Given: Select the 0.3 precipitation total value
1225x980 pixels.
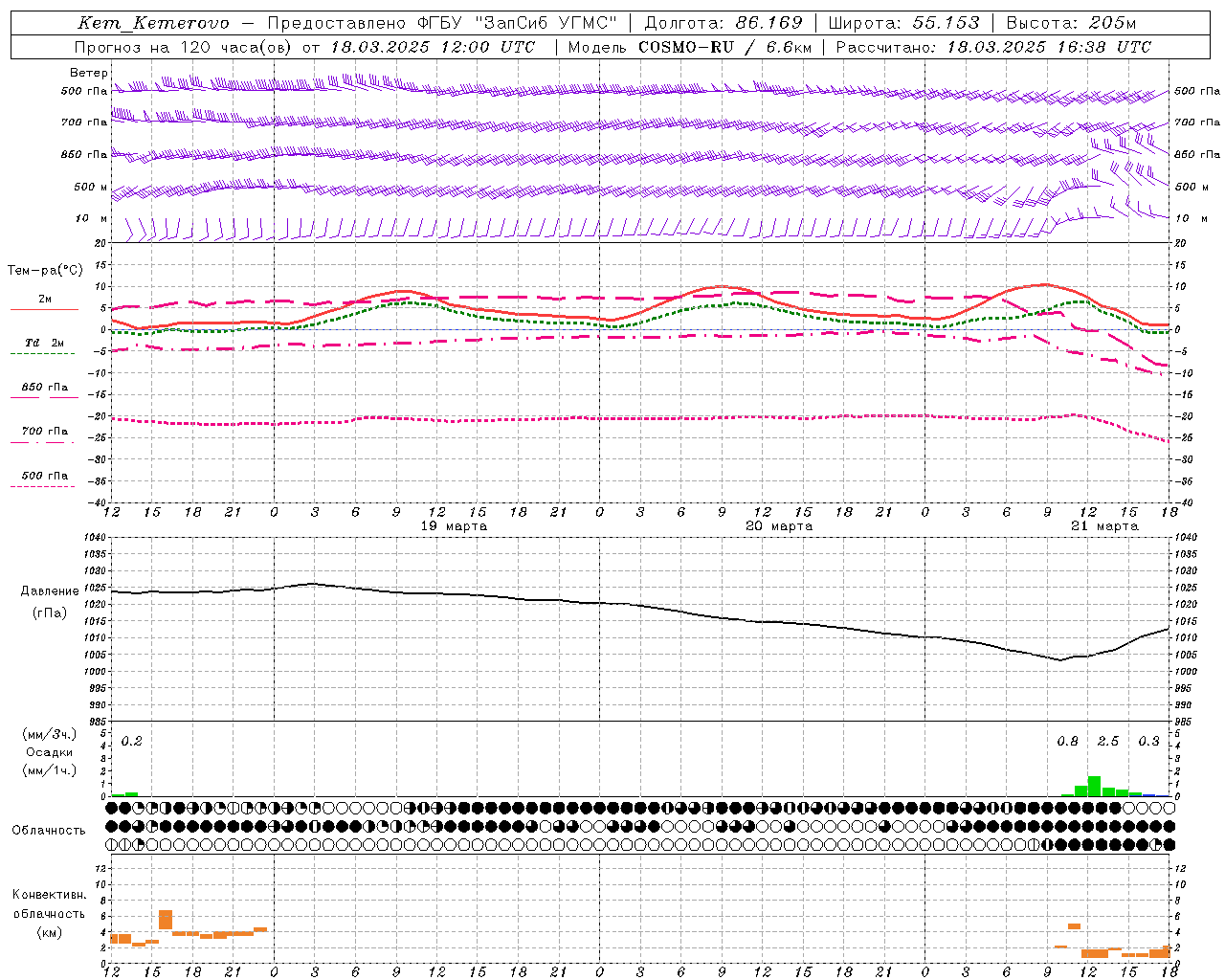Looking at the screenshot, I should click(1148, 741).
